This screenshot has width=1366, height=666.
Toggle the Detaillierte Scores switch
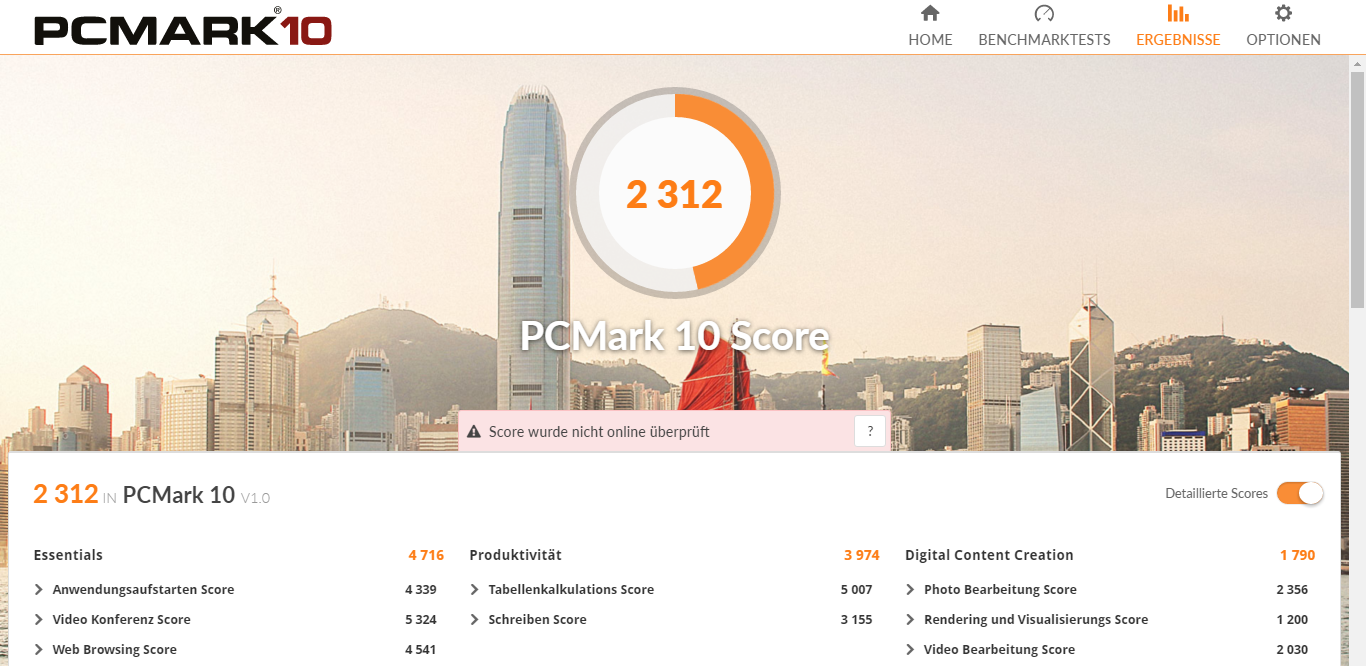tap(1300, 493)
